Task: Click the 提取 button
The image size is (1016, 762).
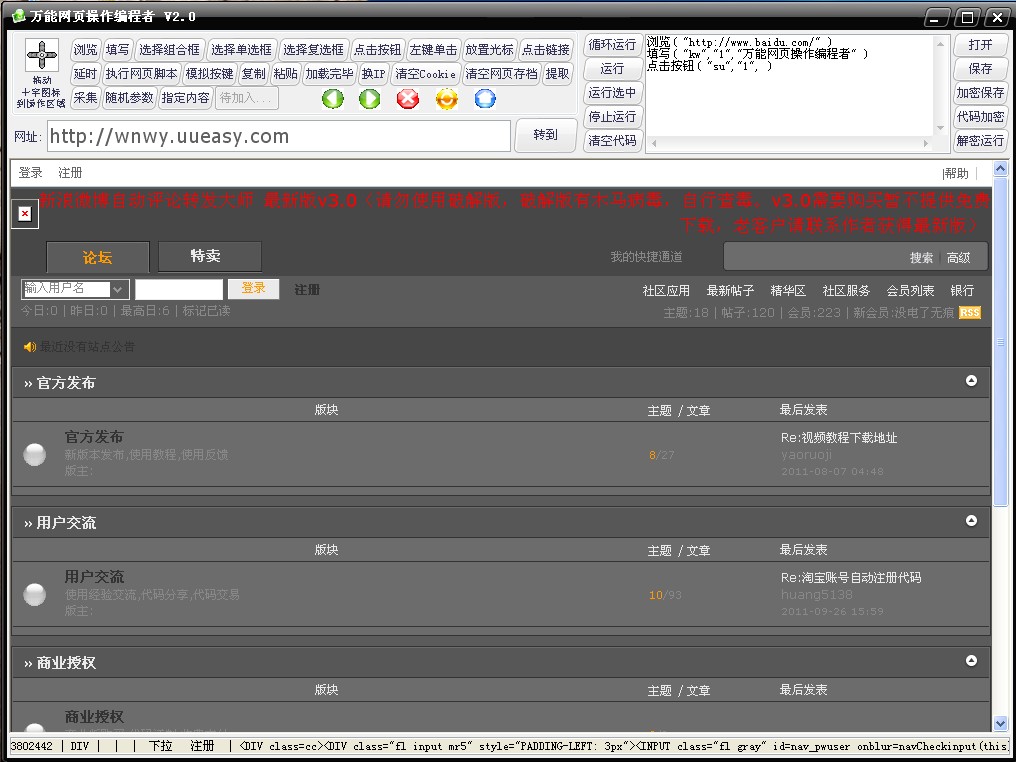Action: click(557, 74)
